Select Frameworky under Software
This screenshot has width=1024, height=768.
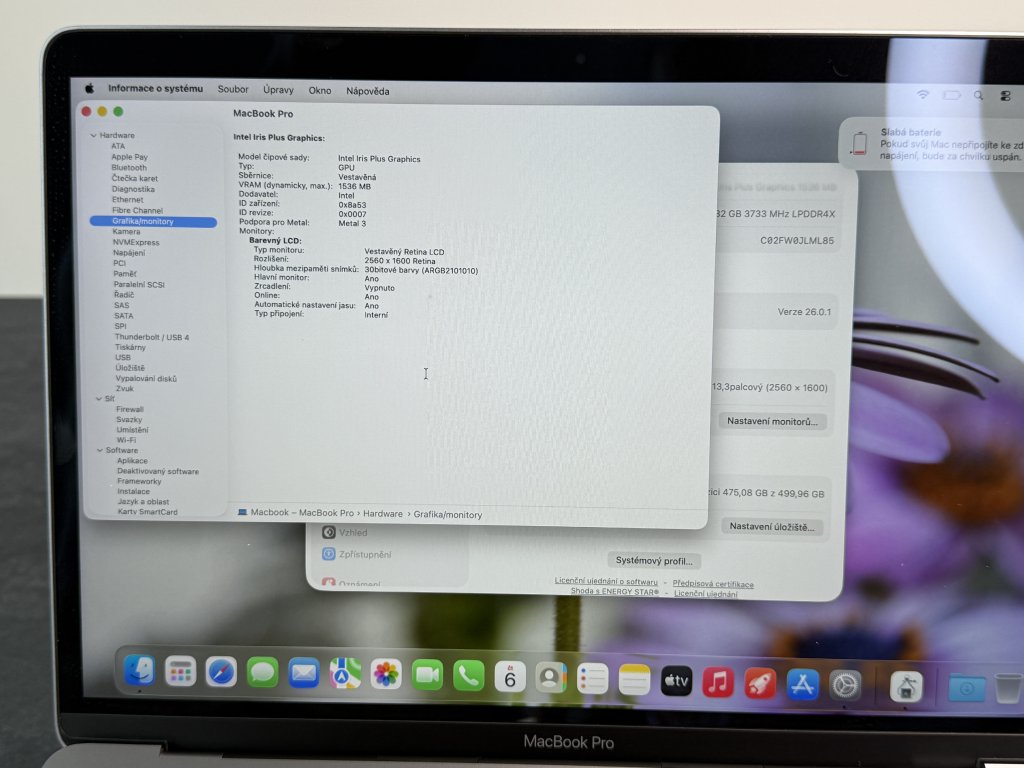[139, 481]
